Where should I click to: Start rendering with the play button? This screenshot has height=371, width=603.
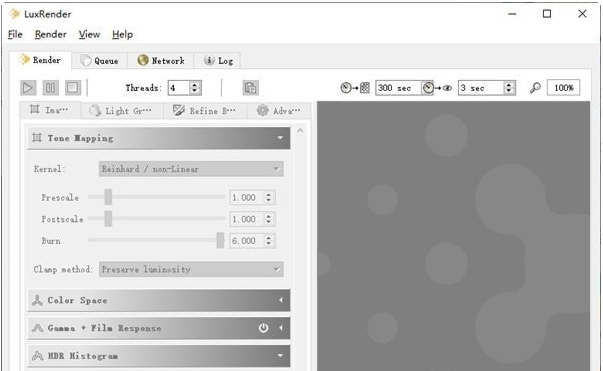click(x=28, y=88)
